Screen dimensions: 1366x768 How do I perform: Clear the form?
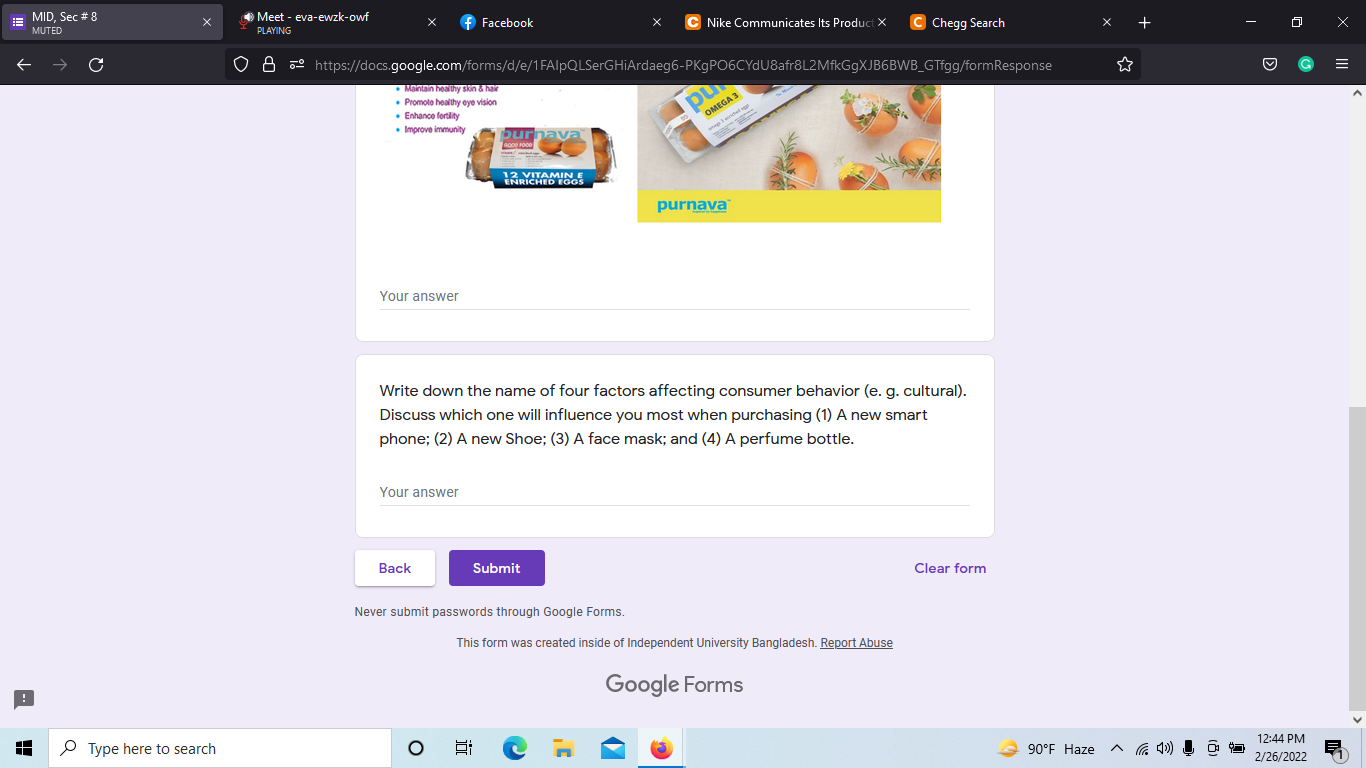pyautogui.click(x=950, y=568)
